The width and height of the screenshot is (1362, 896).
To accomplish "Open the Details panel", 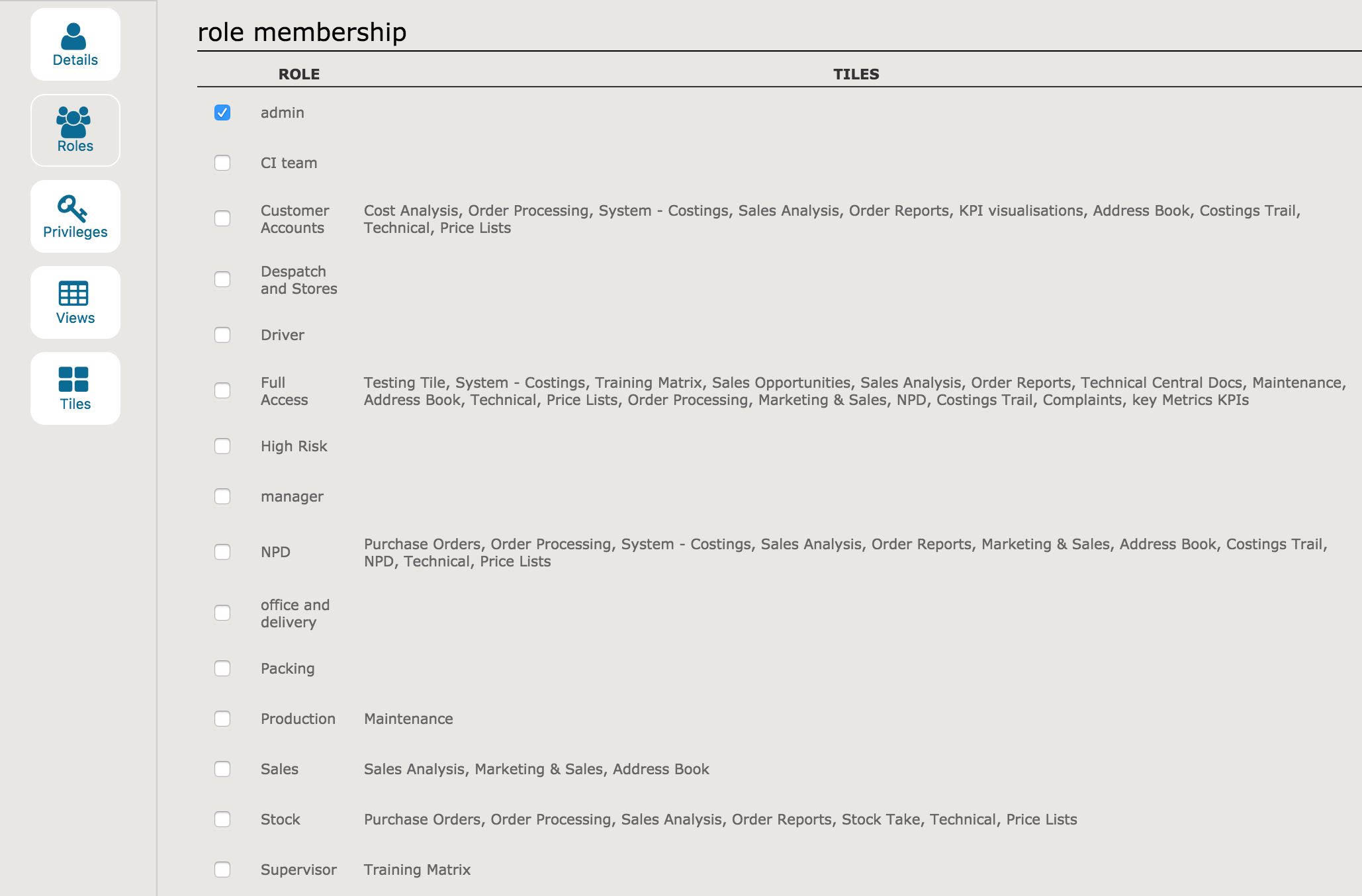I will click(x=75, y=44).
